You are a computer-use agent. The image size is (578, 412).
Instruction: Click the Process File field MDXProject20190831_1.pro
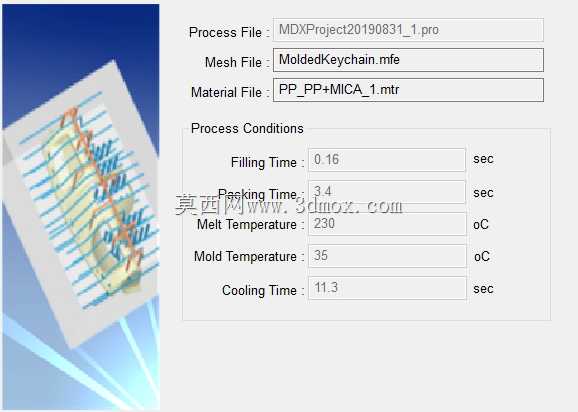click(408, 30)
